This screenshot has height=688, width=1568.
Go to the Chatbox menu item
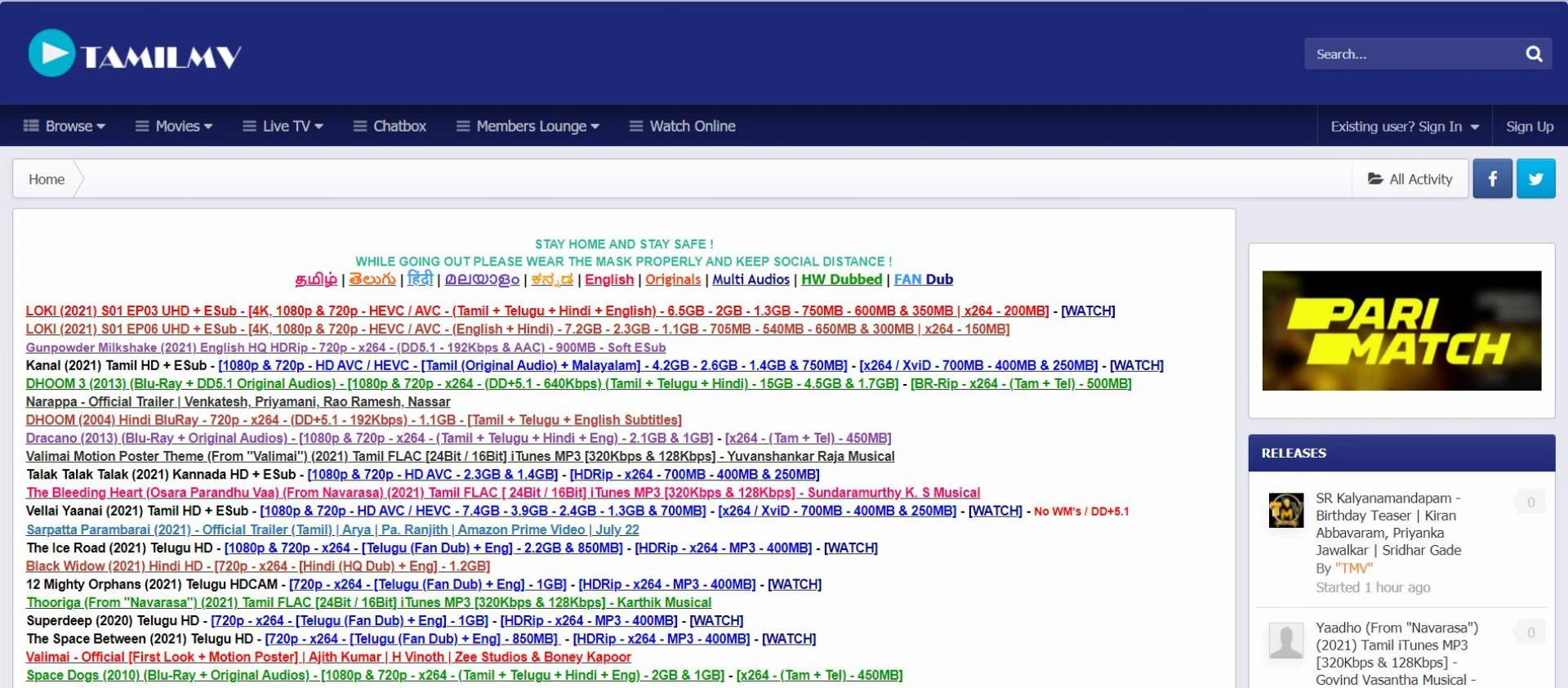coord(390,126)
